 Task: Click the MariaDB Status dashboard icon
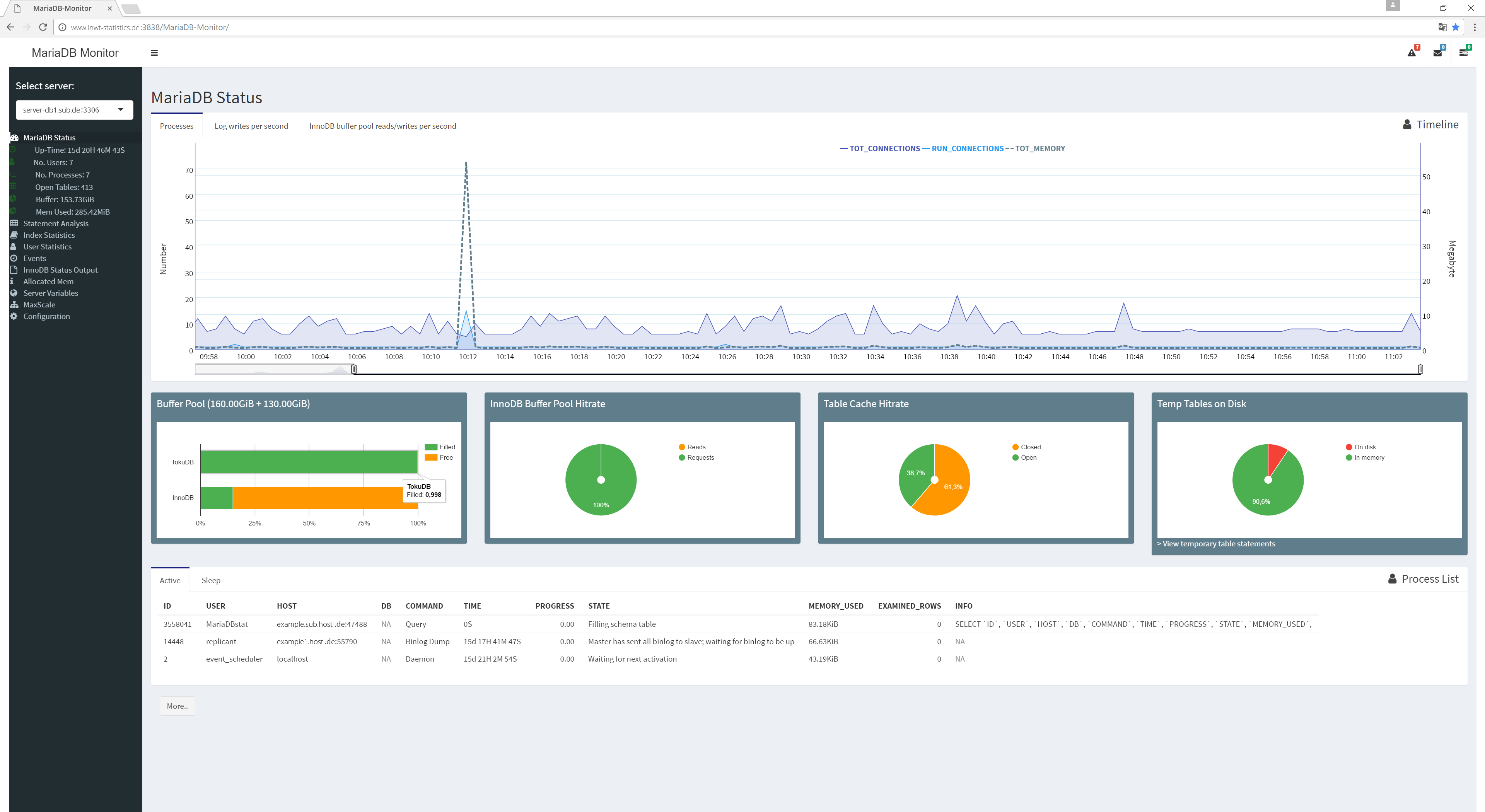coord(14,137)
